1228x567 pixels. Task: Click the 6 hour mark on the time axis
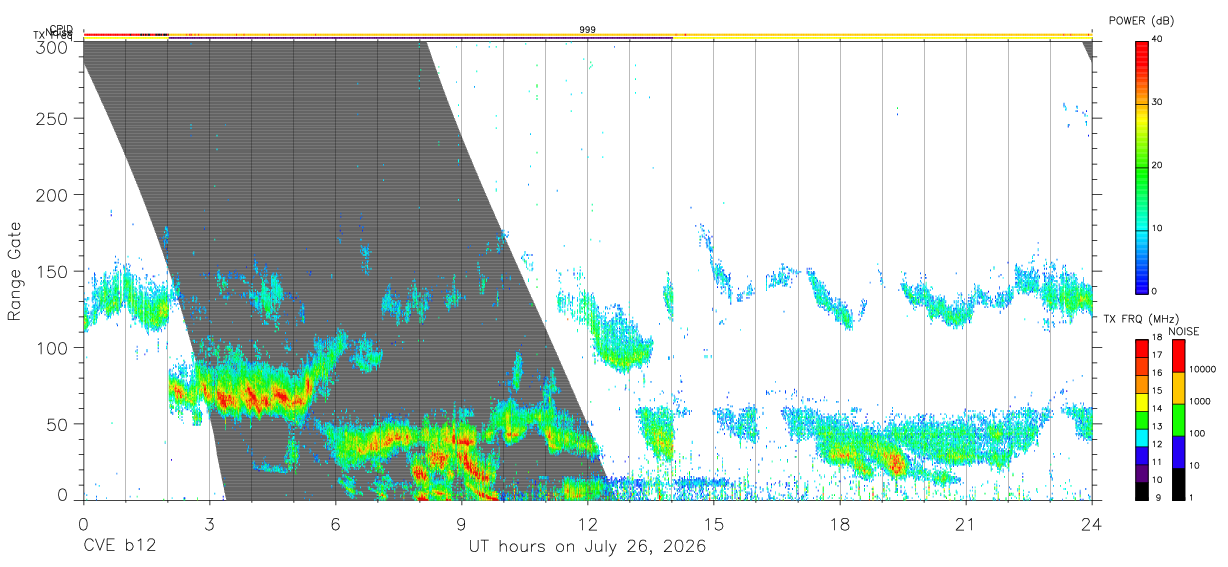335,524
